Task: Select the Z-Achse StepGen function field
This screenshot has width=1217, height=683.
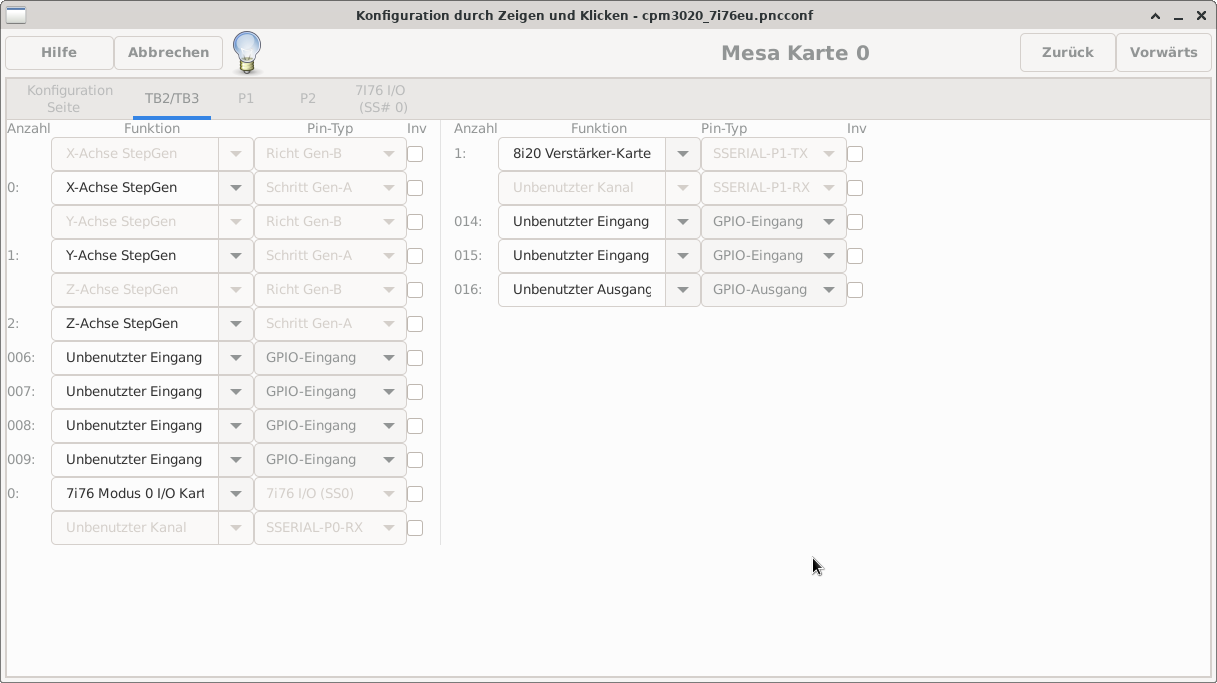Action: pos(135,324)
